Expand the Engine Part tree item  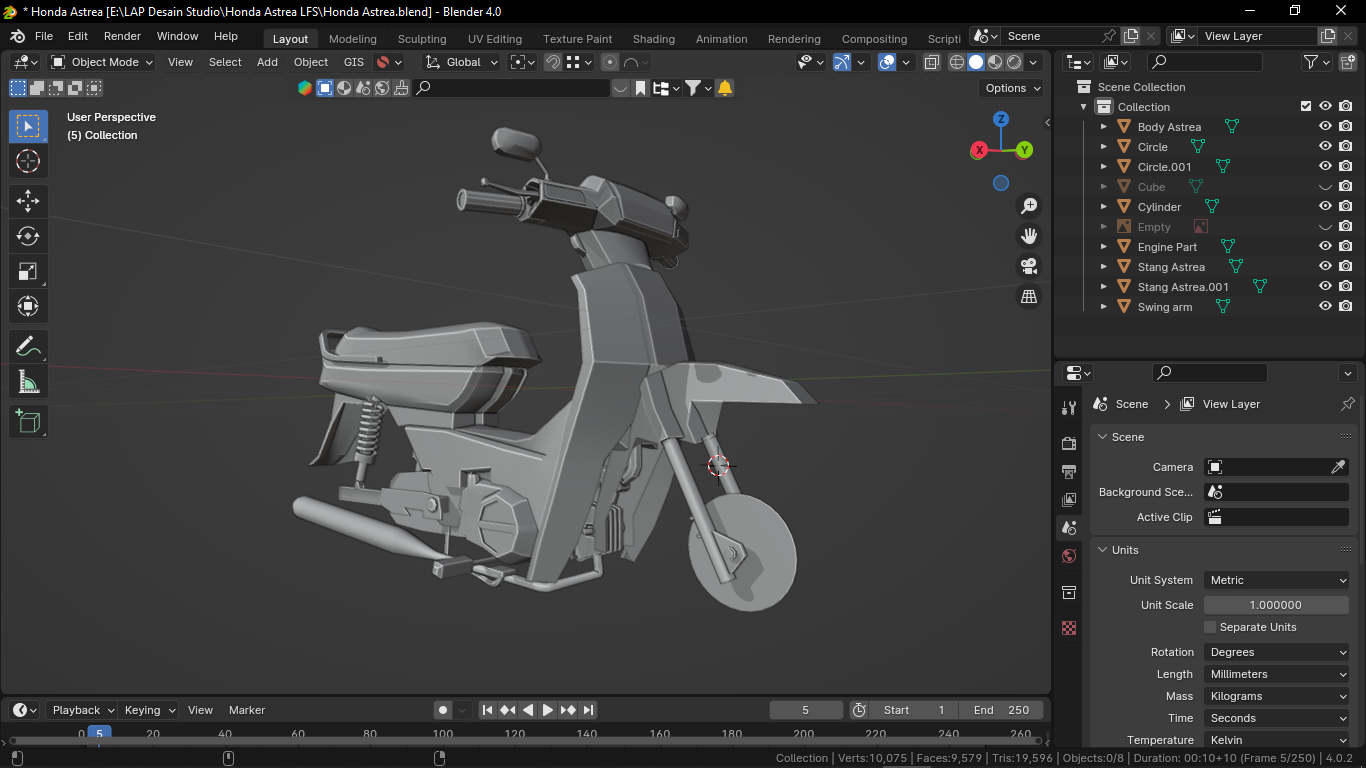(x=1103, y=247)
